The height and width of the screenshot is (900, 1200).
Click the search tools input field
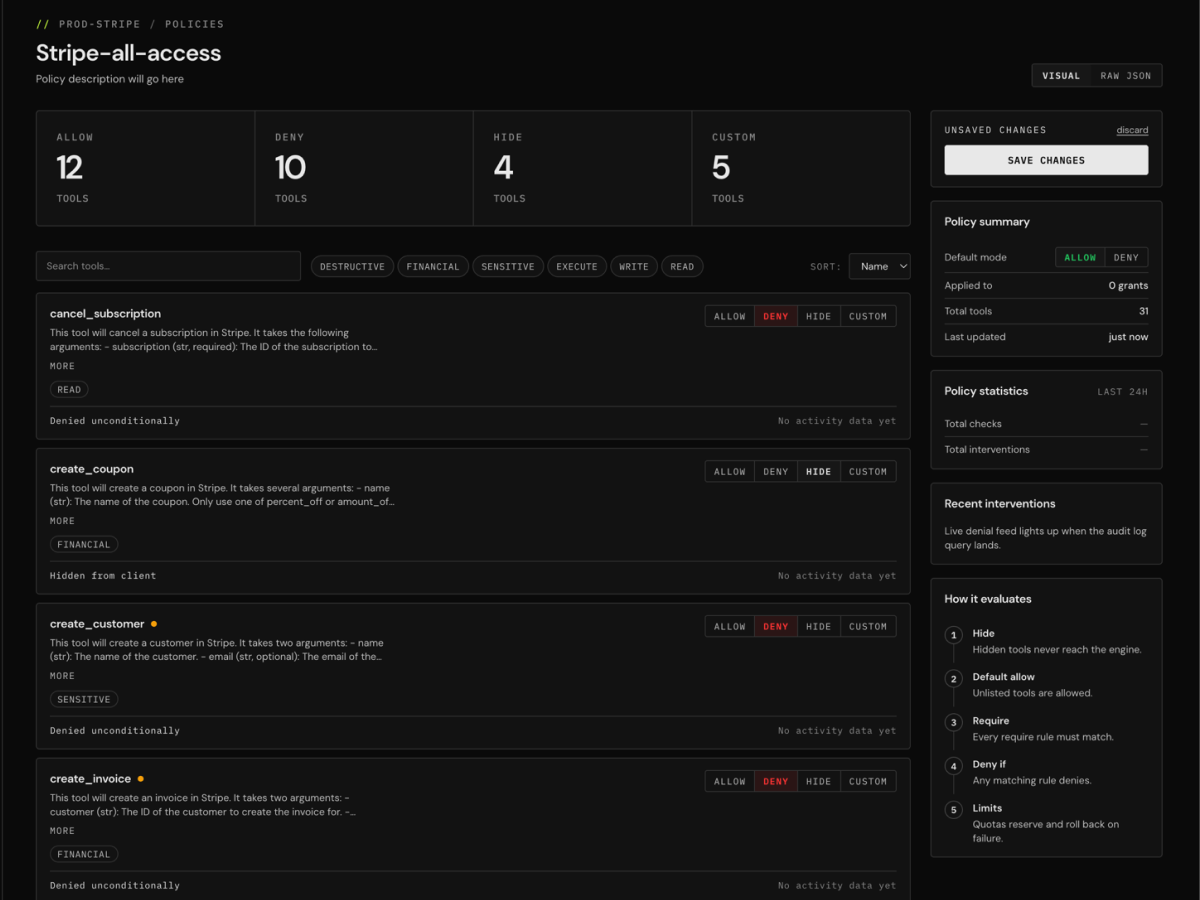coord(168,266)
